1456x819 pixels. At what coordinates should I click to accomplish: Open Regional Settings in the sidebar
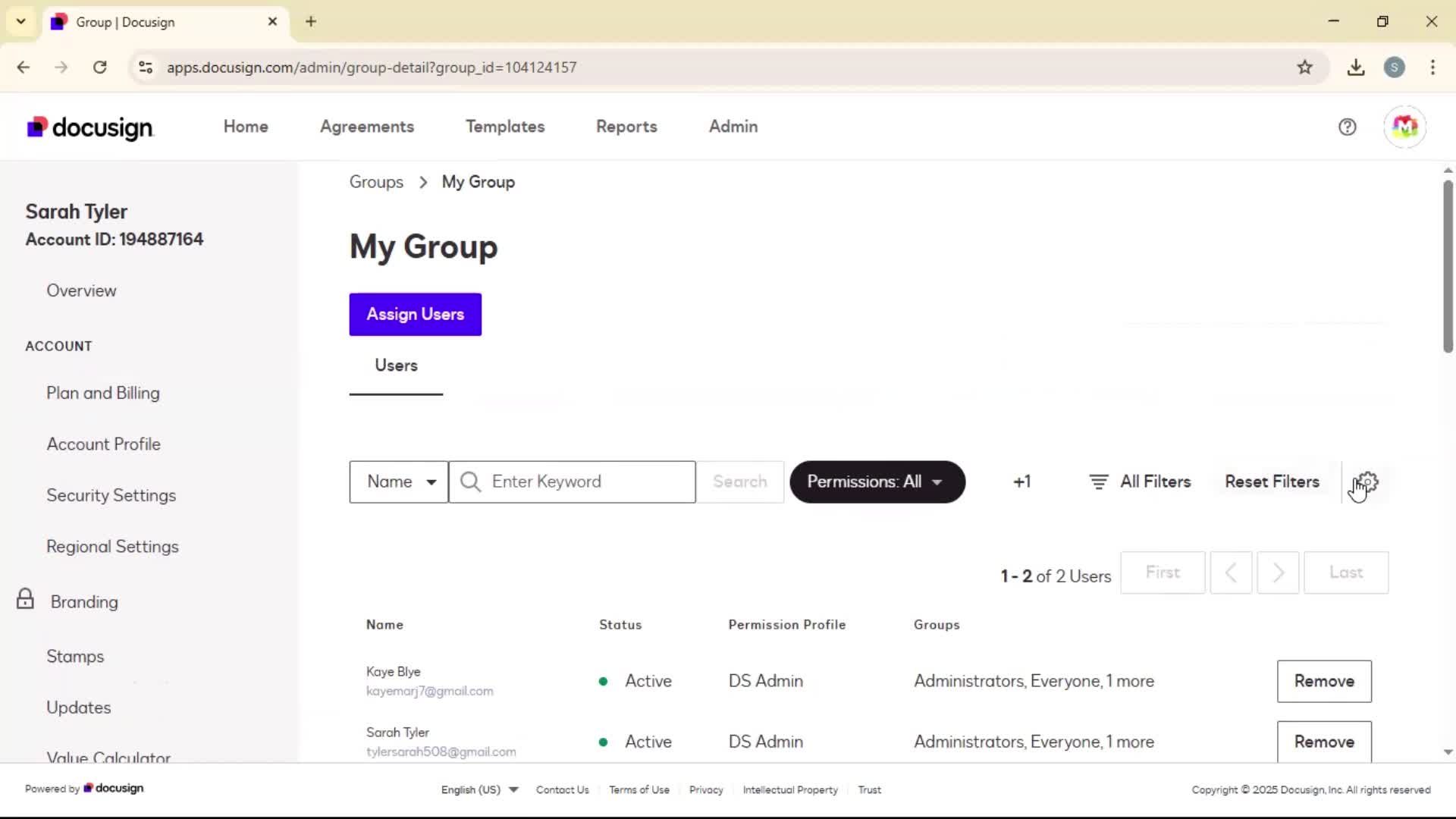pos(112,547)
